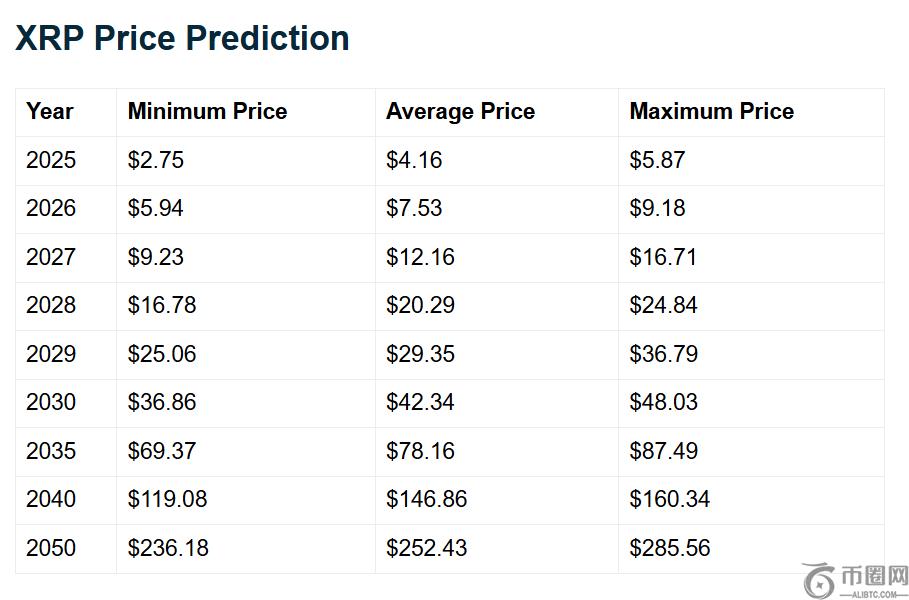Select the 2025 year cell
Viewport: 909px width, 600px height.
coord(51,160)
